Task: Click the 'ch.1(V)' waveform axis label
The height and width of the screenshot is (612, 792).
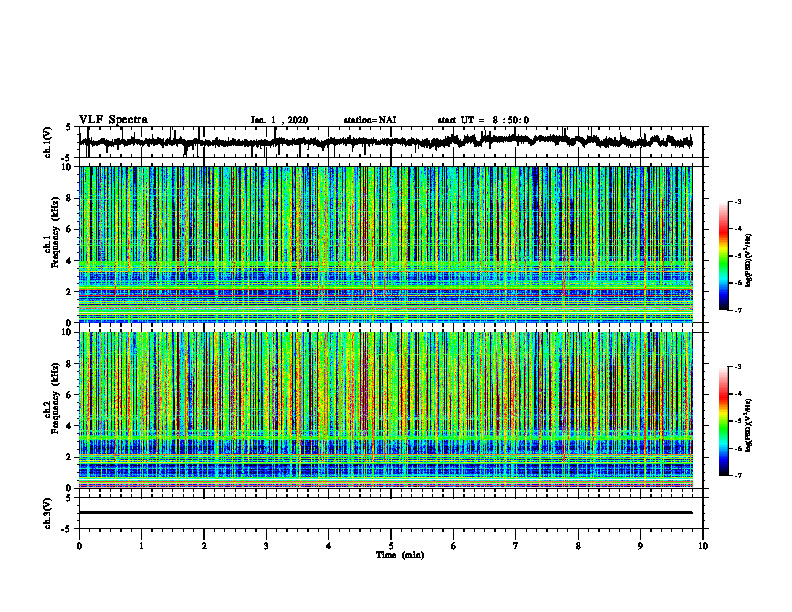Action: pyautogui.click(x=48, y=142)
